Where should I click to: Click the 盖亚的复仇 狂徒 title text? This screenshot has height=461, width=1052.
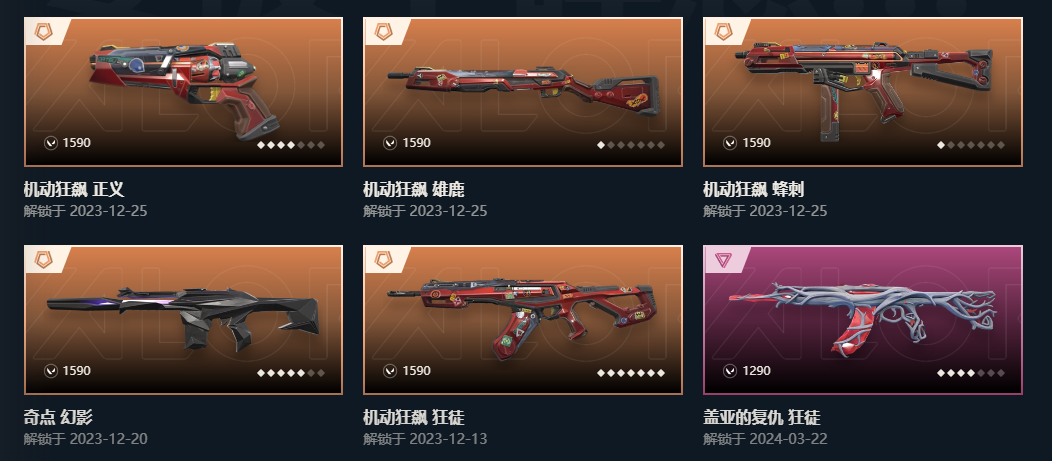[x=761, y=418]
